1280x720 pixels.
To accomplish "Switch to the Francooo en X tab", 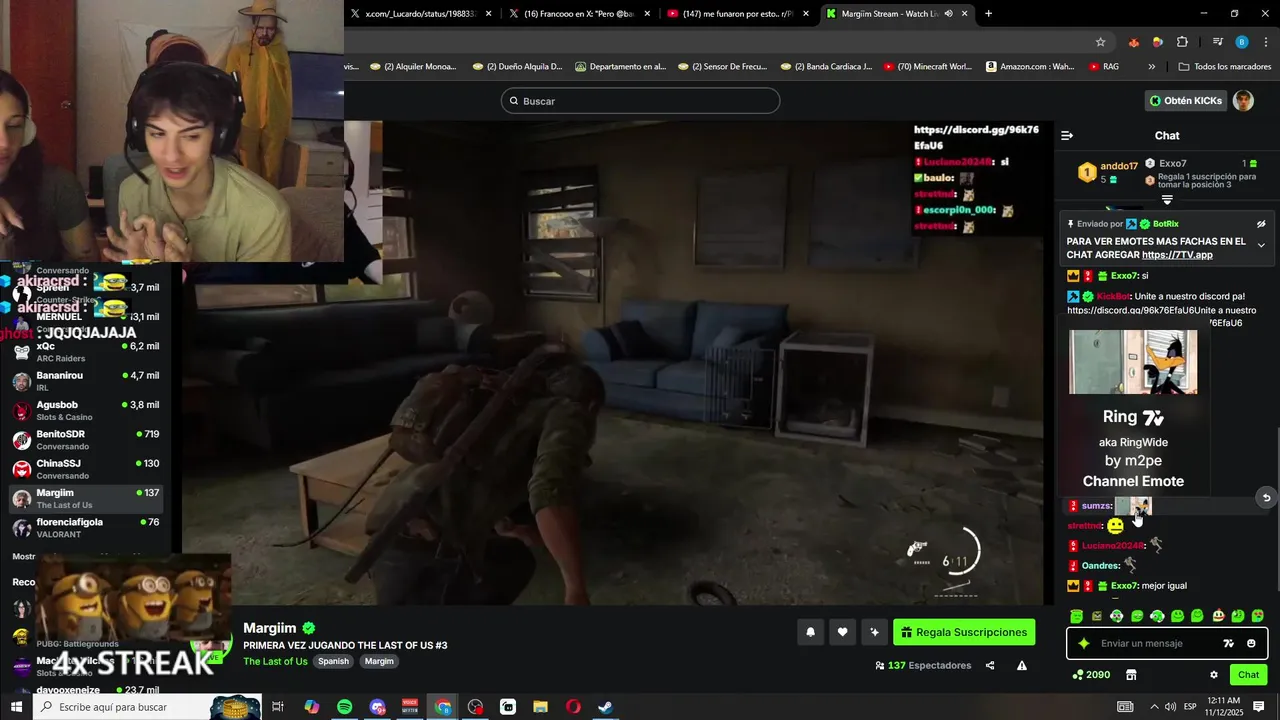I will [580, 14].
